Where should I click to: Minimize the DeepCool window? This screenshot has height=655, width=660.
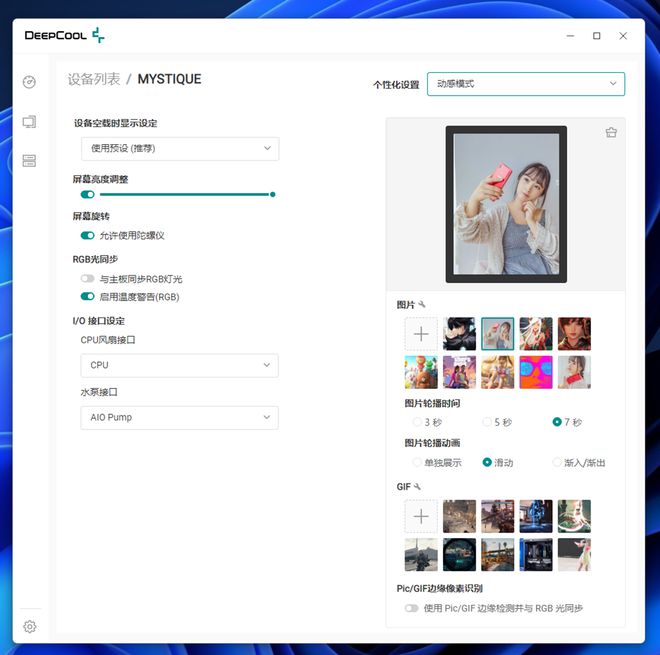pos(570,36)
